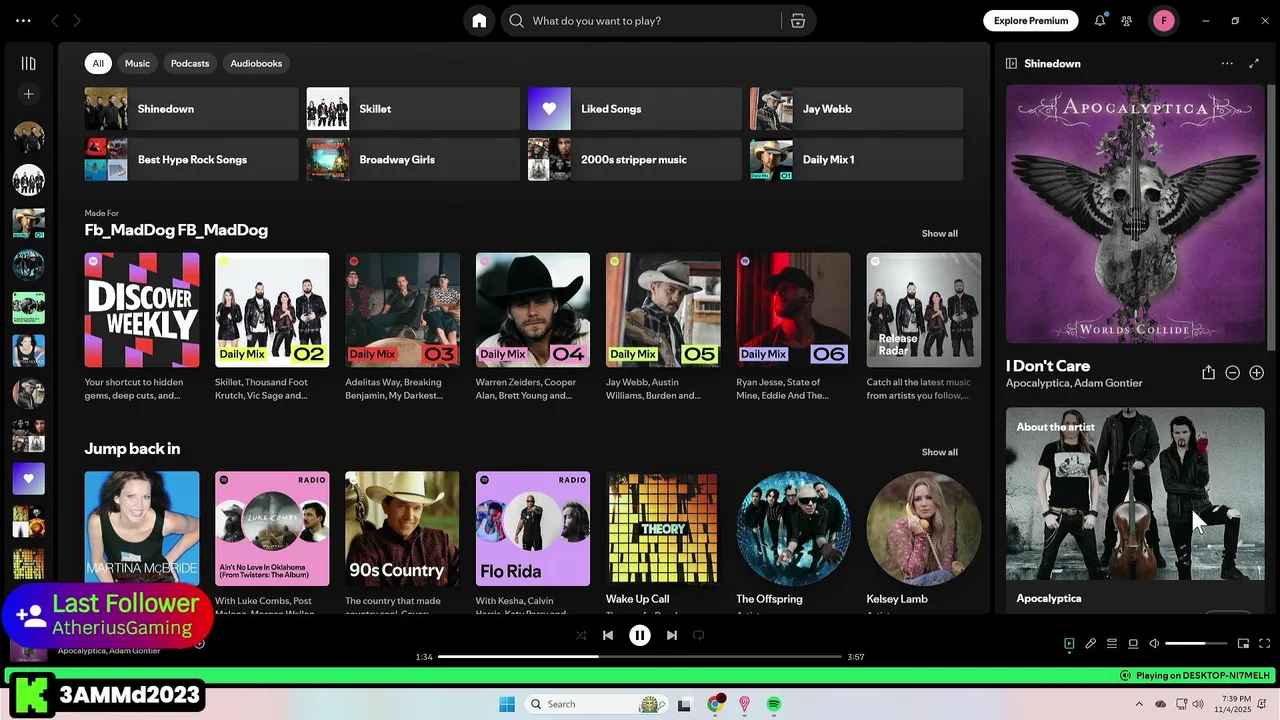Open Daily Mix 1 tile
This screenshot has width=1280, height=720.
(857, 160)
